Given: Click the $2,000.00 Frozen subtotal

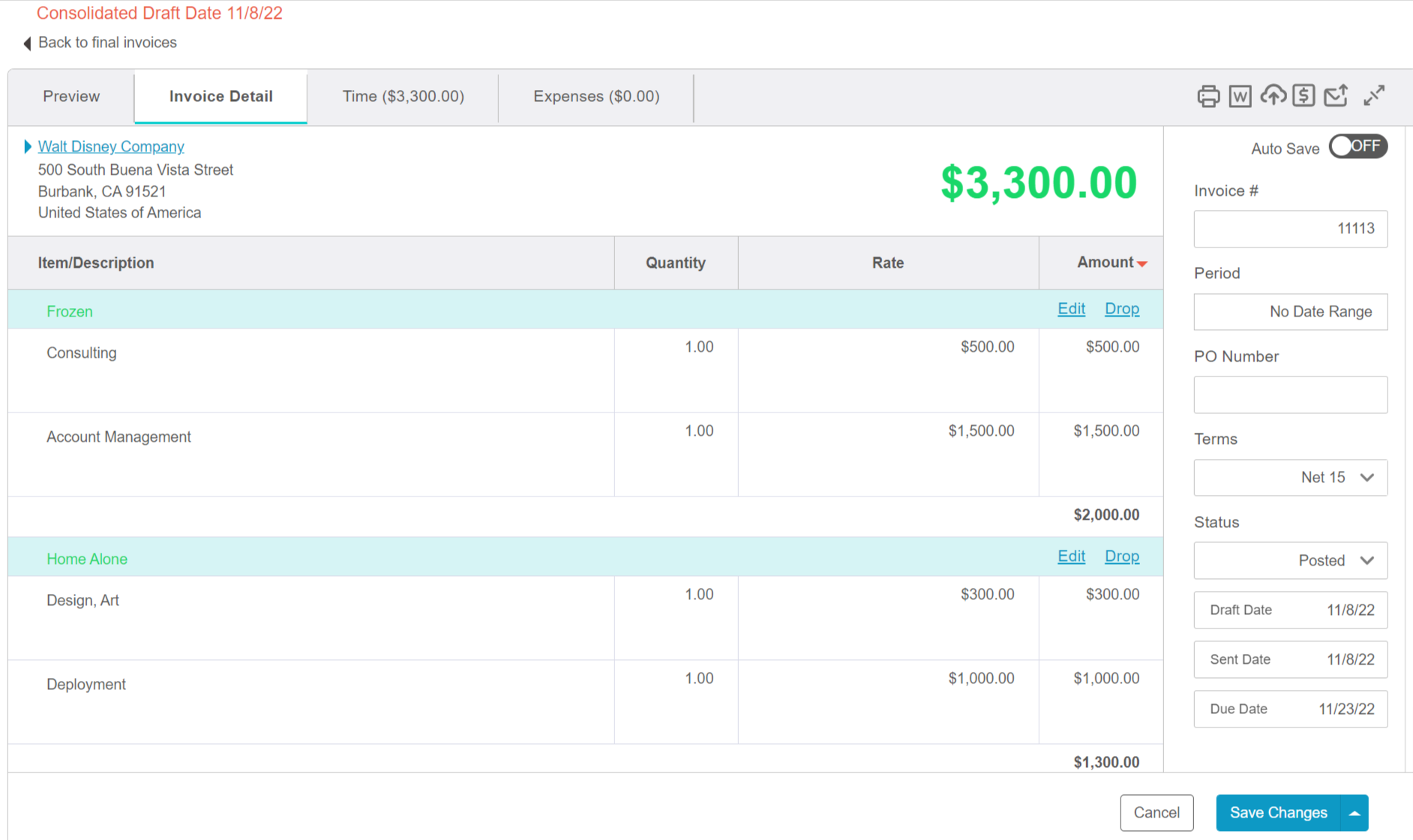Looking at the screenshot, I should 1106,515.
